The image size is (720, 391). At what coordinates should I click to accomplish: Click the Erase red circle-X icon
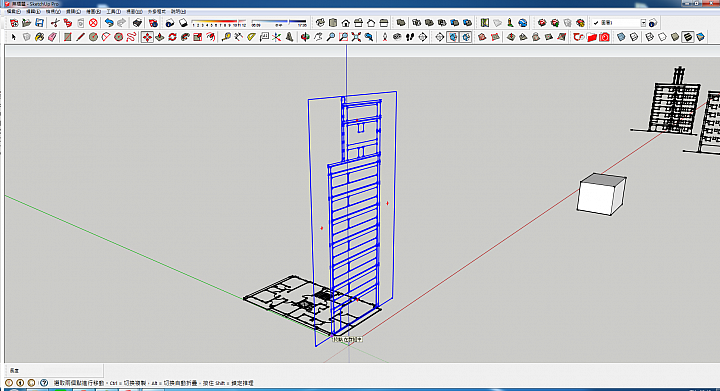(93, 22)
